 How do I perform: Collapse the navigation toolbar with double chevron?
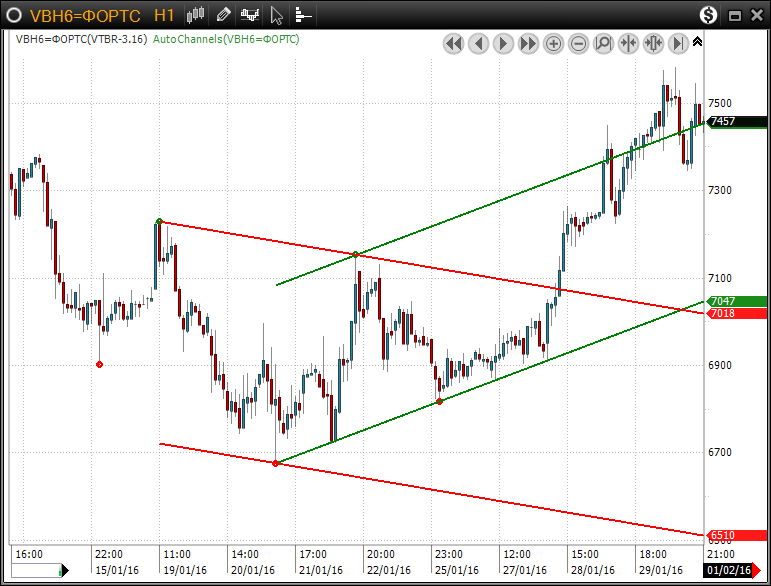pyautogui.click(x=697, y=42)
